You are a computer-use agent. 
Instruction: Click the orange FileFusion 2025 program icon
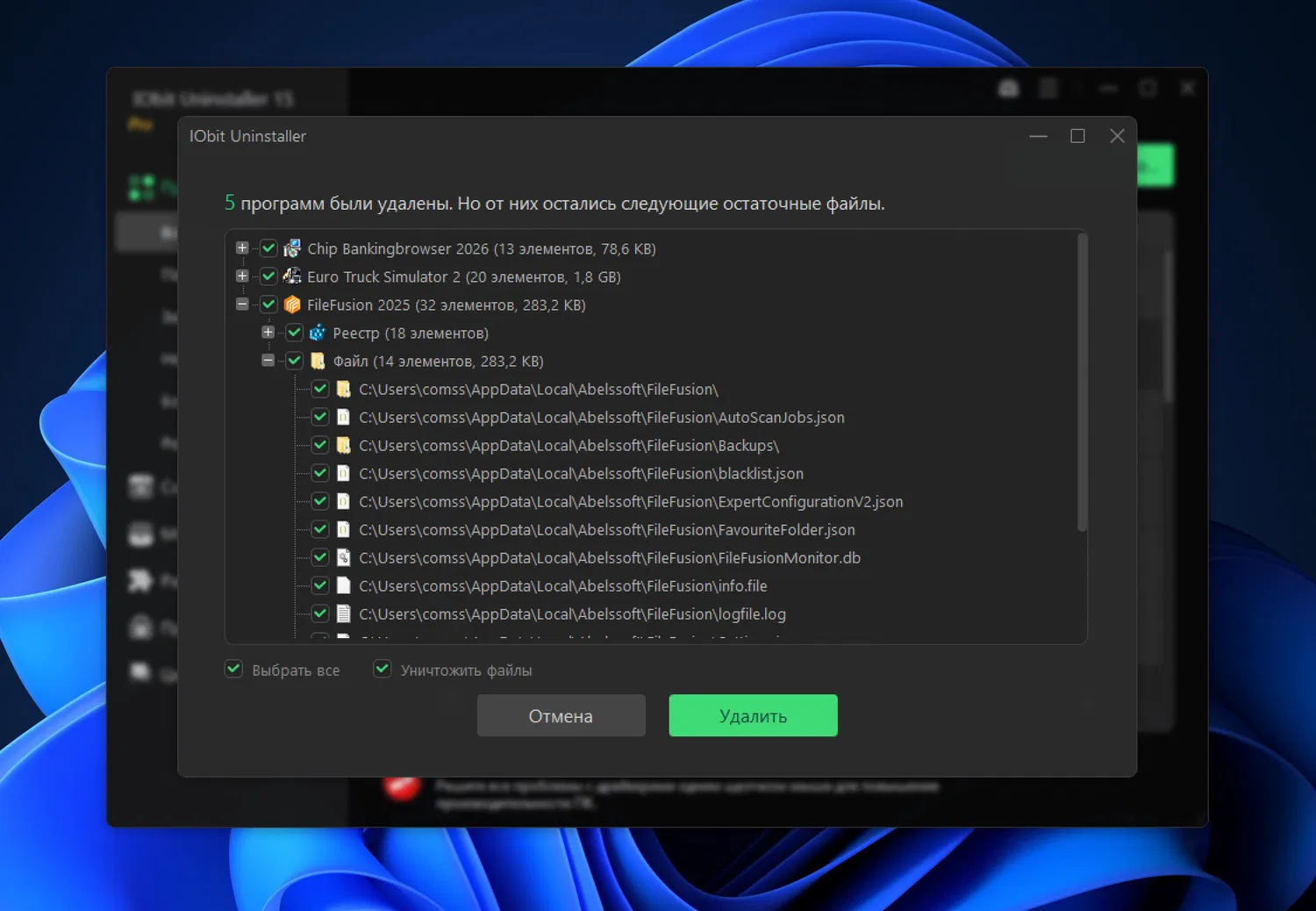[292, 305]
